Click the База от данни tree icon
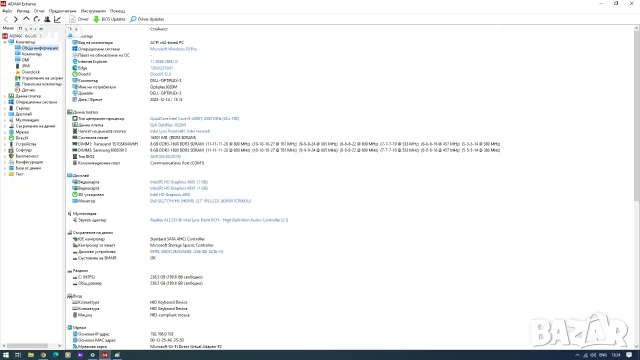 tap(11, 168)
